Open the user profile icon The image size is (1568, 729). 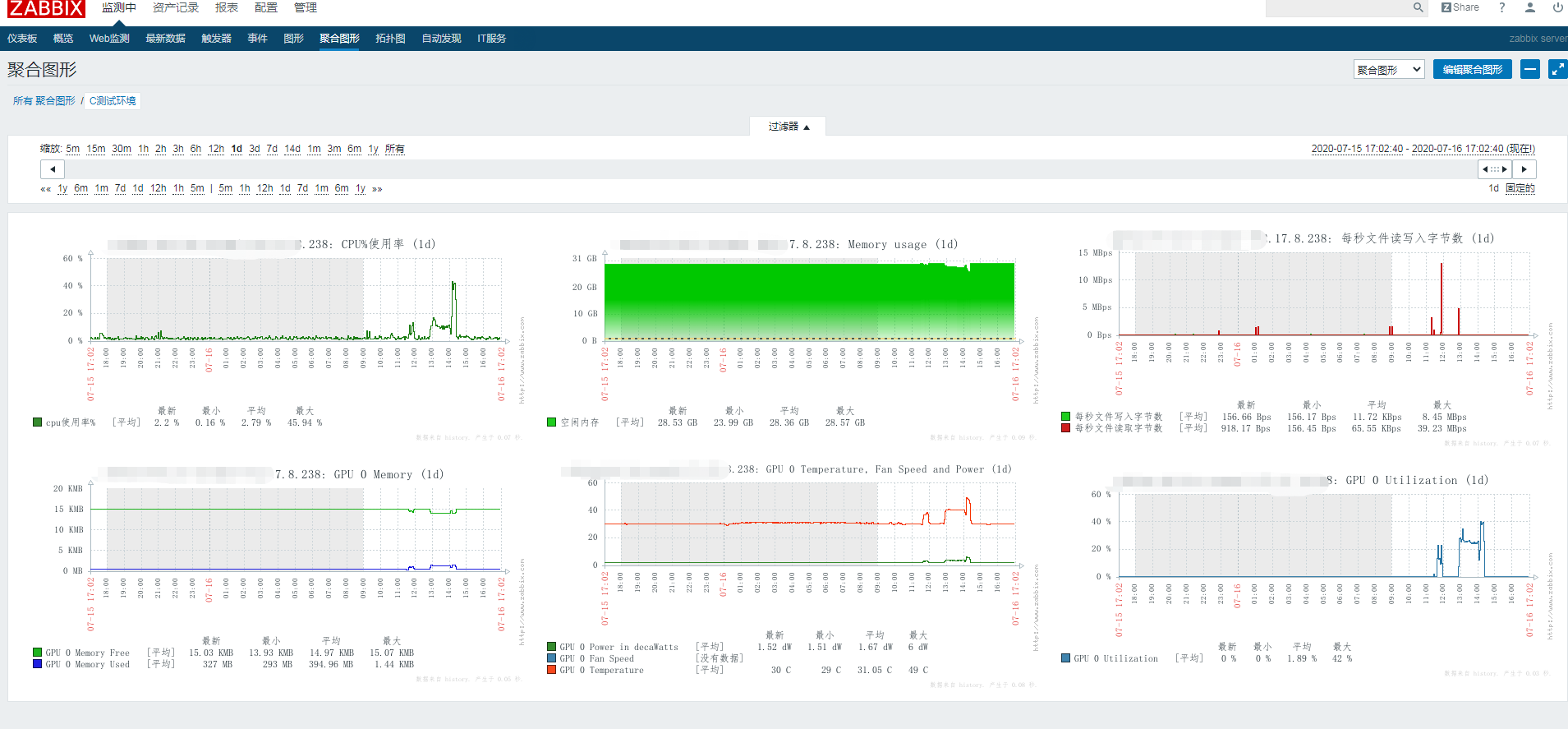click(x=1530, y=7)
